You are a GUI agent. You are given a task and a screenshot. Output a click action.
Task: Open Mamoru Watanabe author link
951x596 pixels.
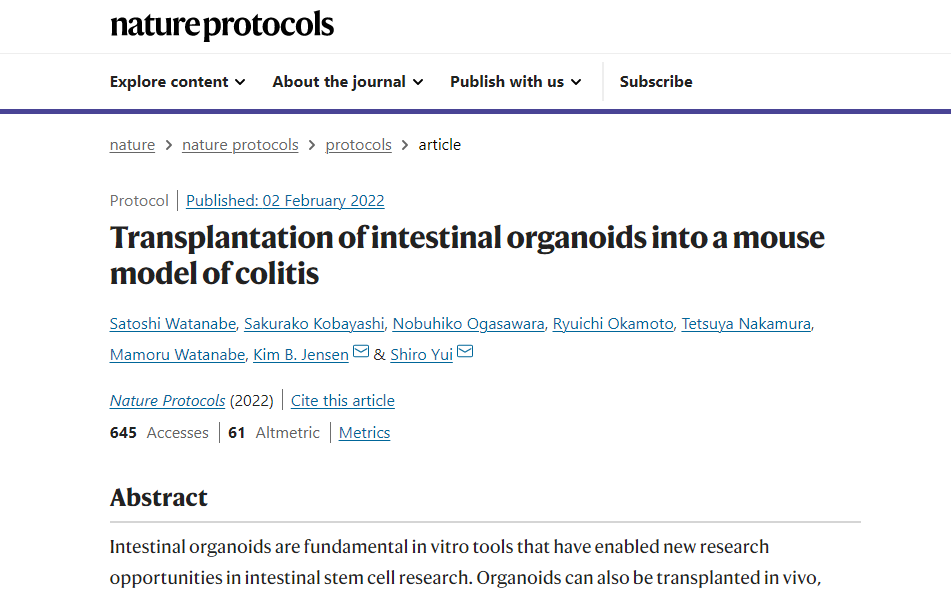click(178, 355)
